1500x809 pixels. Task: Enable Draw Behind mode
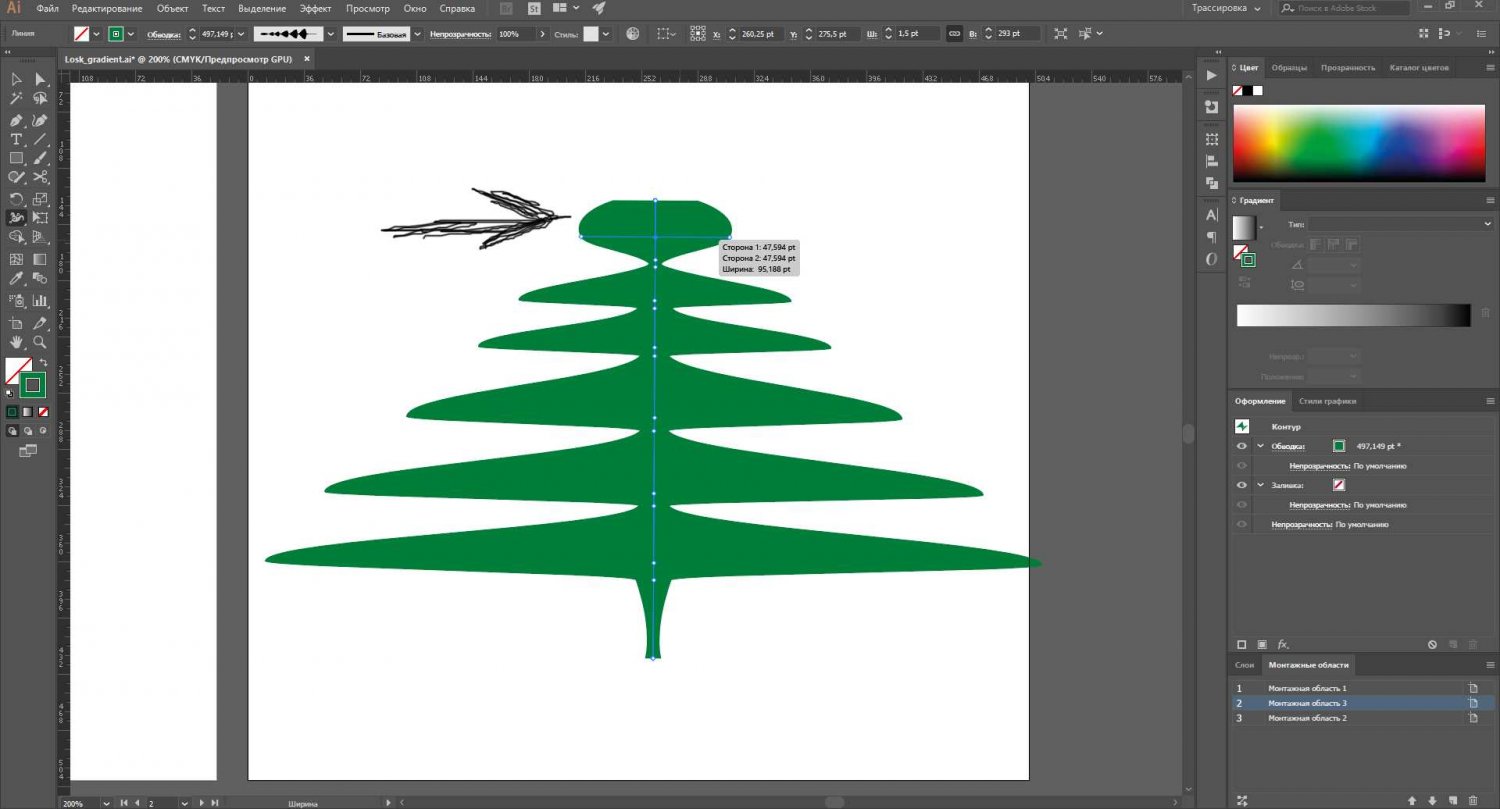[x=27, y=431]
